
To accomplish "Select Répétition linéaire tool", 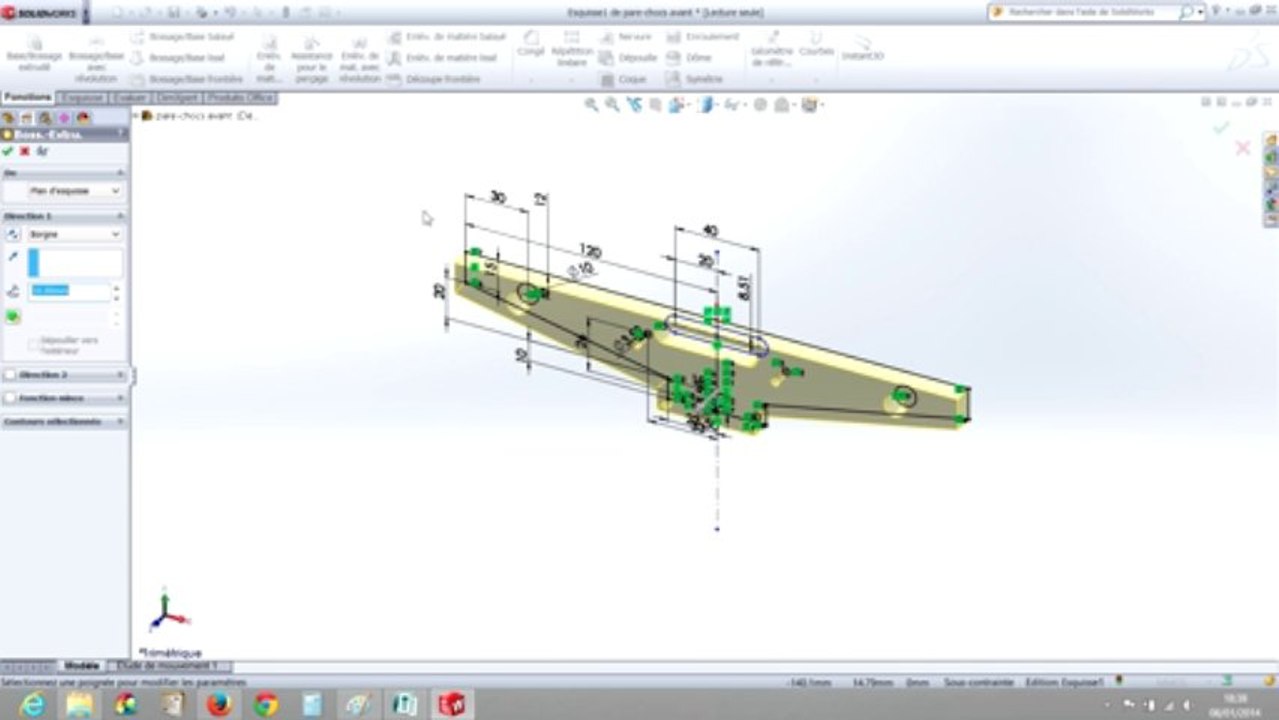I will pyautogui.click(x=572, y=47).
